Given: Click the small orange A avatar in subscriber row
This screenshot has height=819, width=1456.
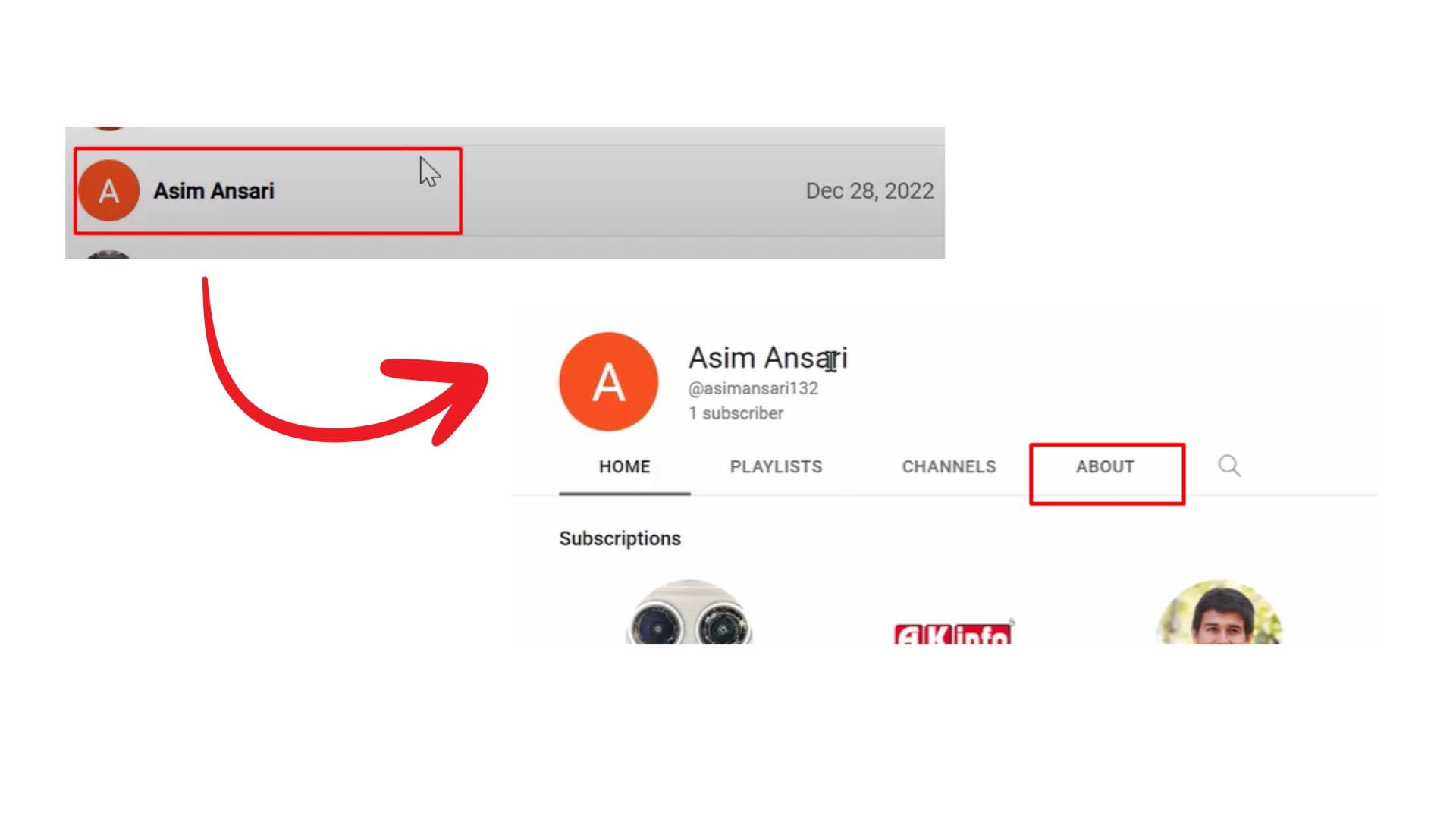Looking at the screenshot, I should (109, 190).
